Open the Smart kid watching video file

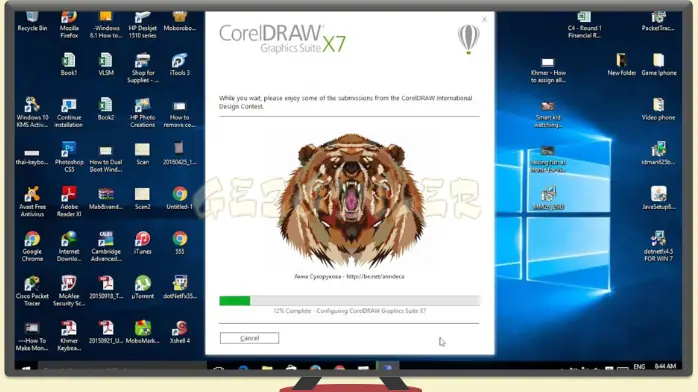point(548,115)
